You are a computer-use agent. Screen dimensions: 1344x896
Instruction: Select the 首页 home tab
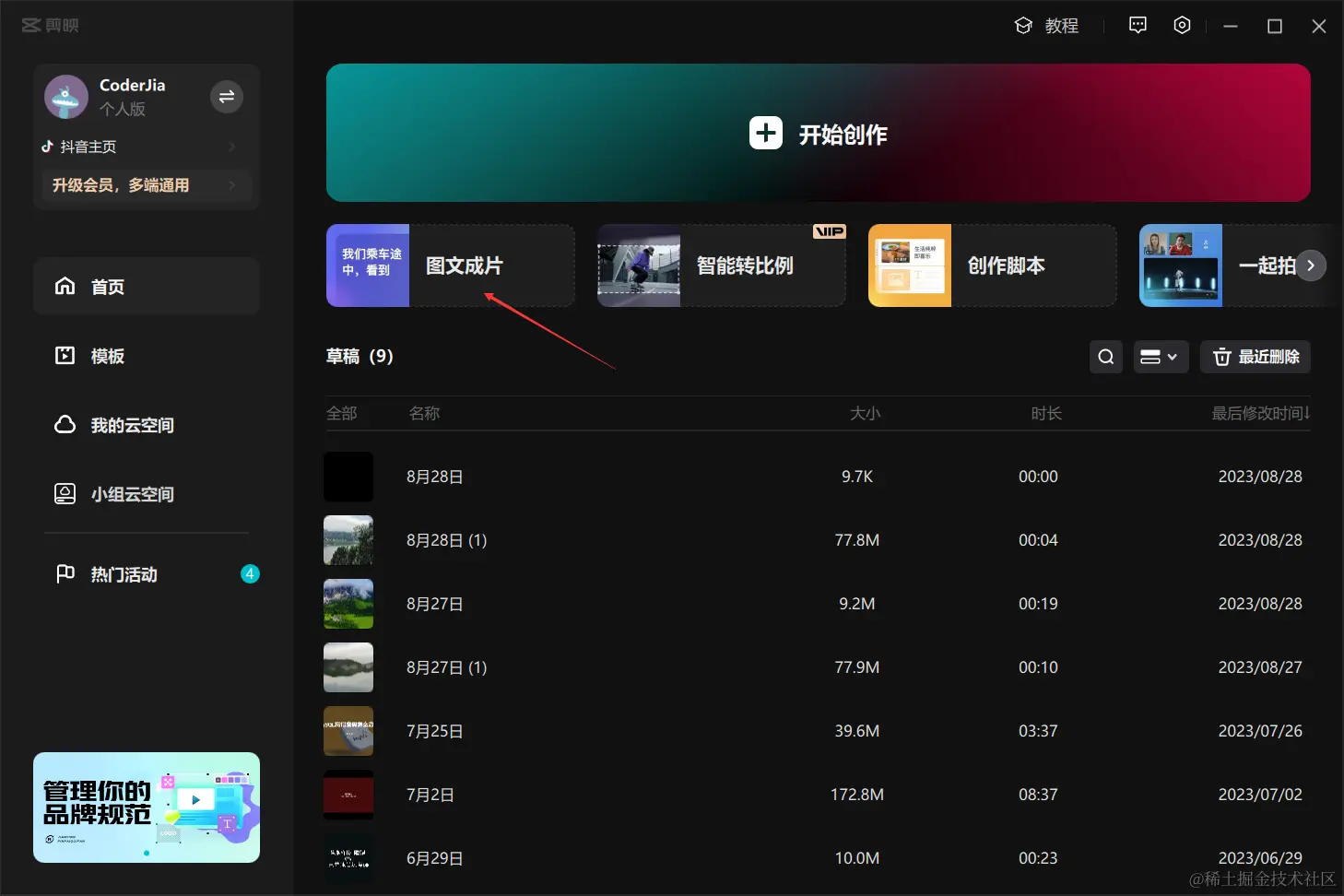point(147,287)
